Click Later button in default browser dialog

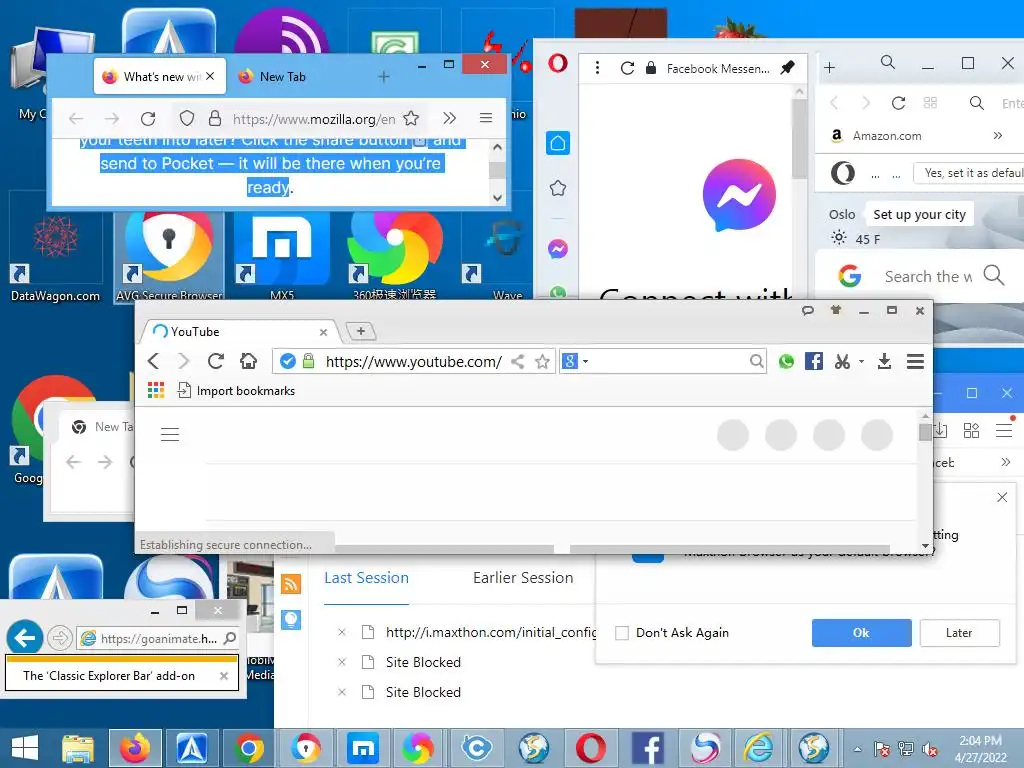click(x=959, y=633)
